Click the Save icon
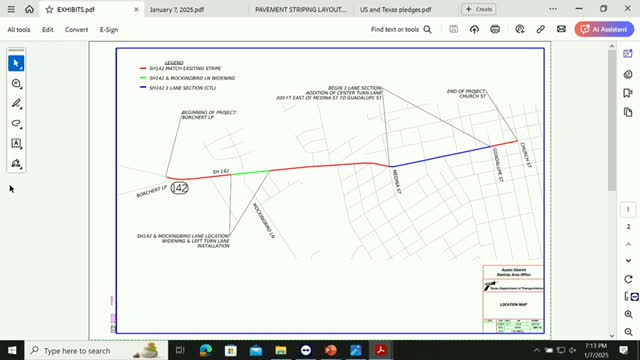The image size is (640, 360). (453, 29)
